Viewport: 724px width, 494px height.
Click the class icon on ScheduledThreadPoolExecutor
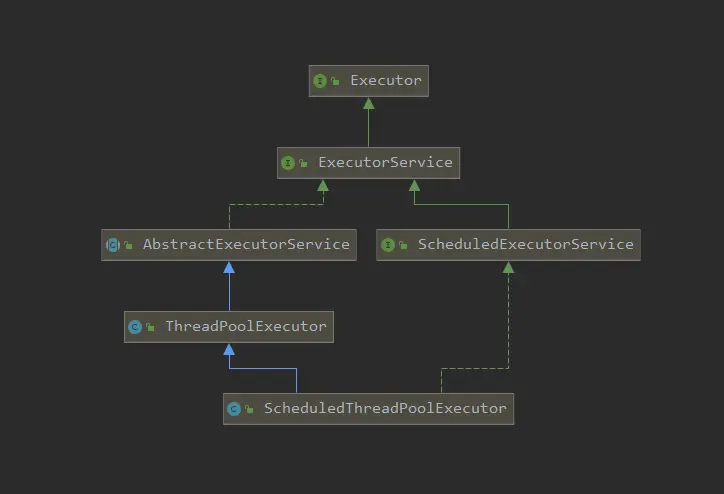[x=234, y=409]
